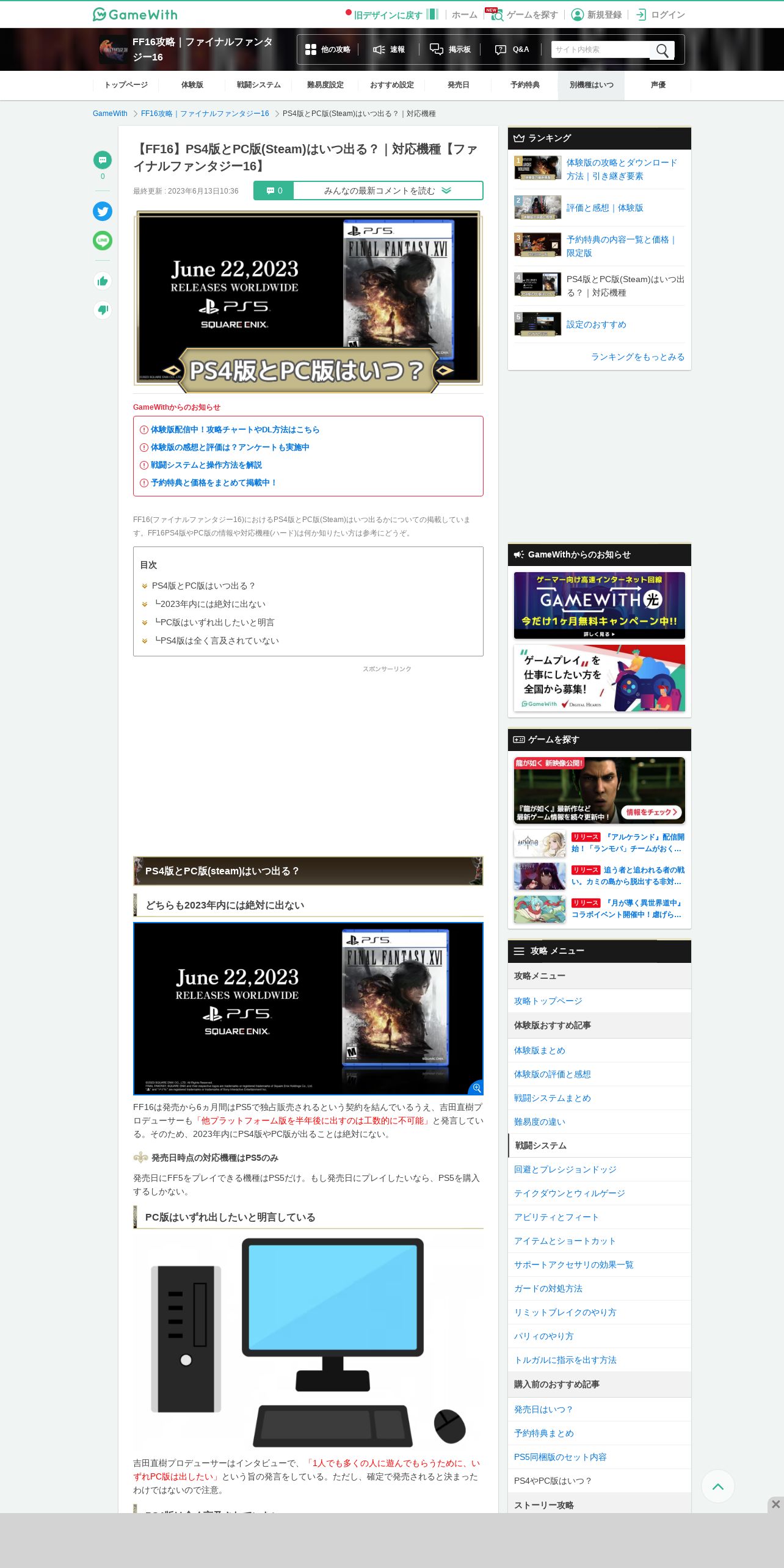784x1568 pixels.
Task: Switch to 難易度設定 tab
Action: pos(325,85)
